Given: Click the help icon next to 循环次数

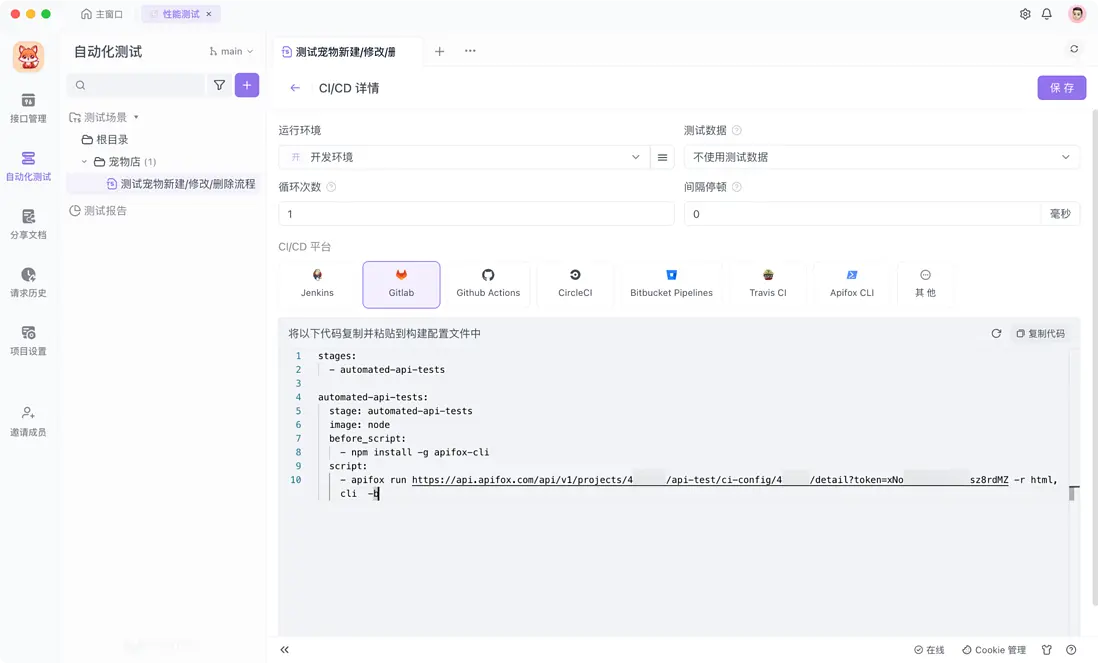Looking at the screenshot, I should (x=331, y=187).
